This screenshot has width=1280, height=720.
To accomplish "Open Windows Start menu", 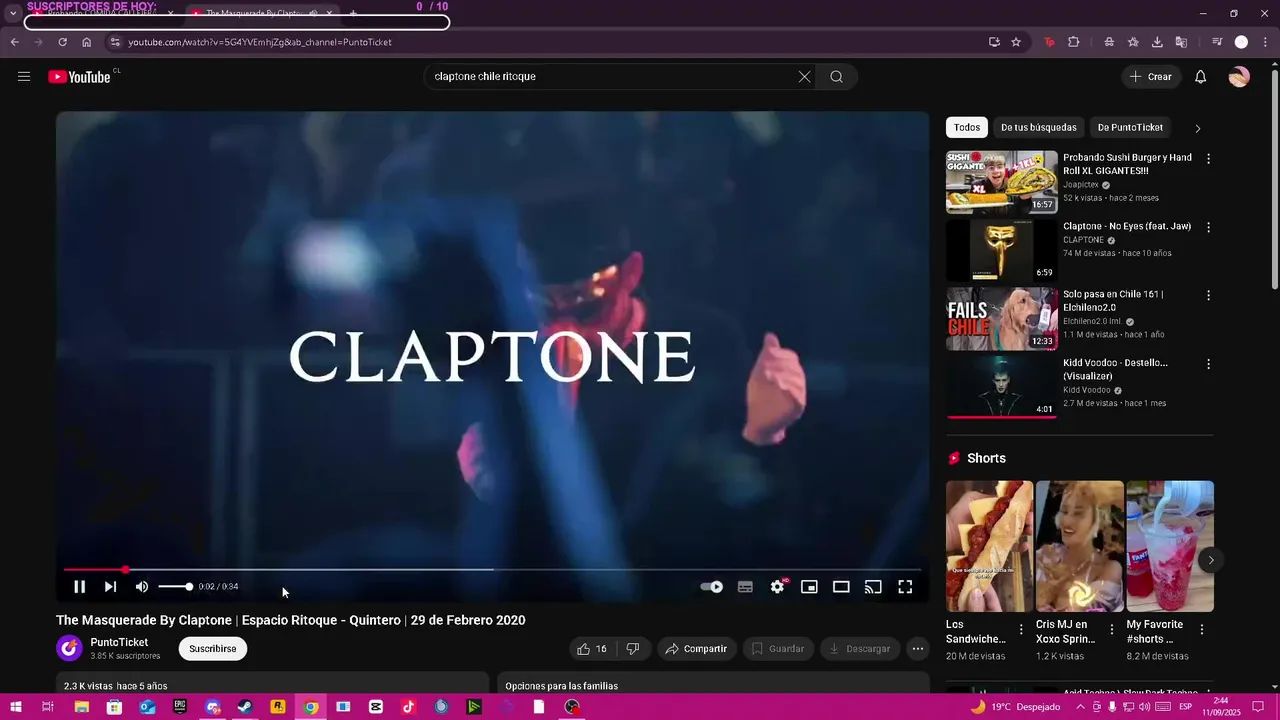I will point(16,707).
